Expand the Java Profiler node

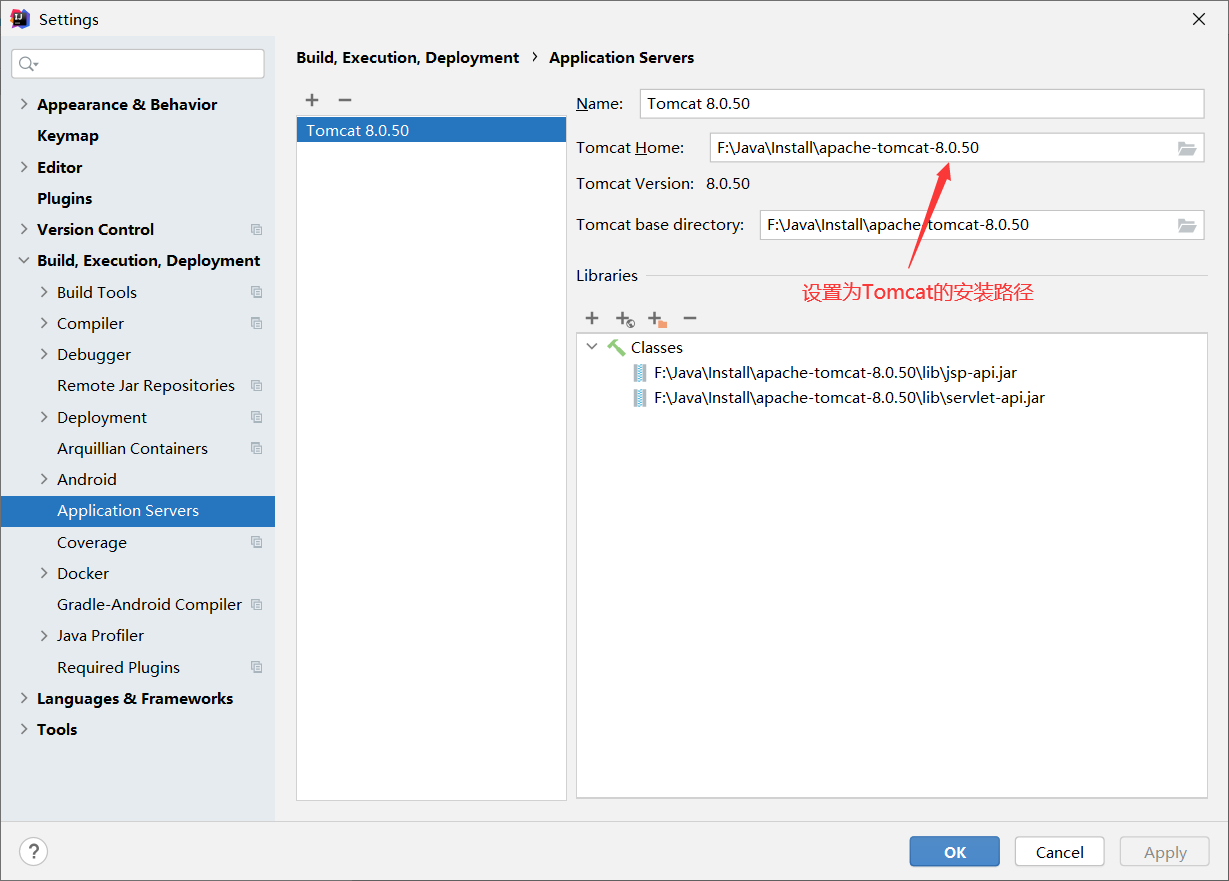point(44,636)
